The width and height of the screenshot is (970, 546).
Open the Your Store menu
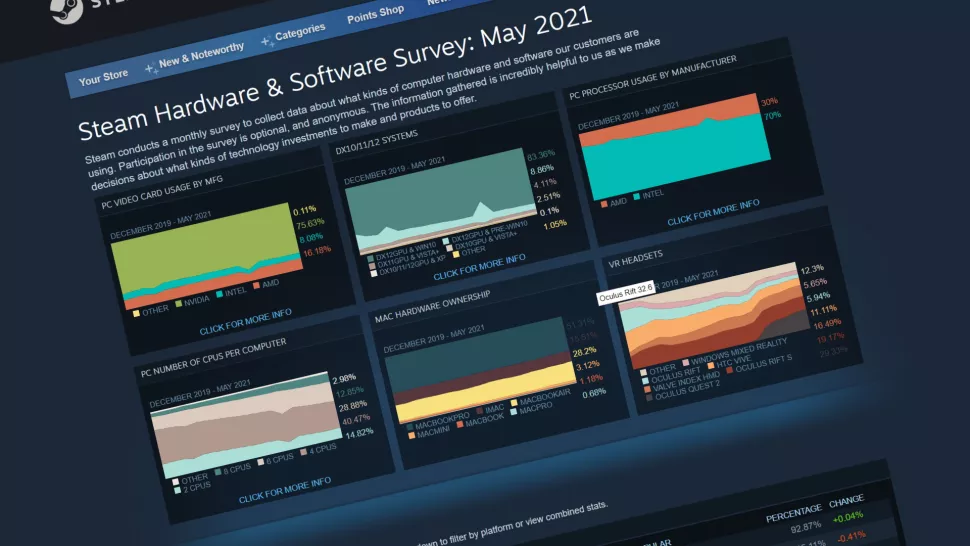click(103, 77)
